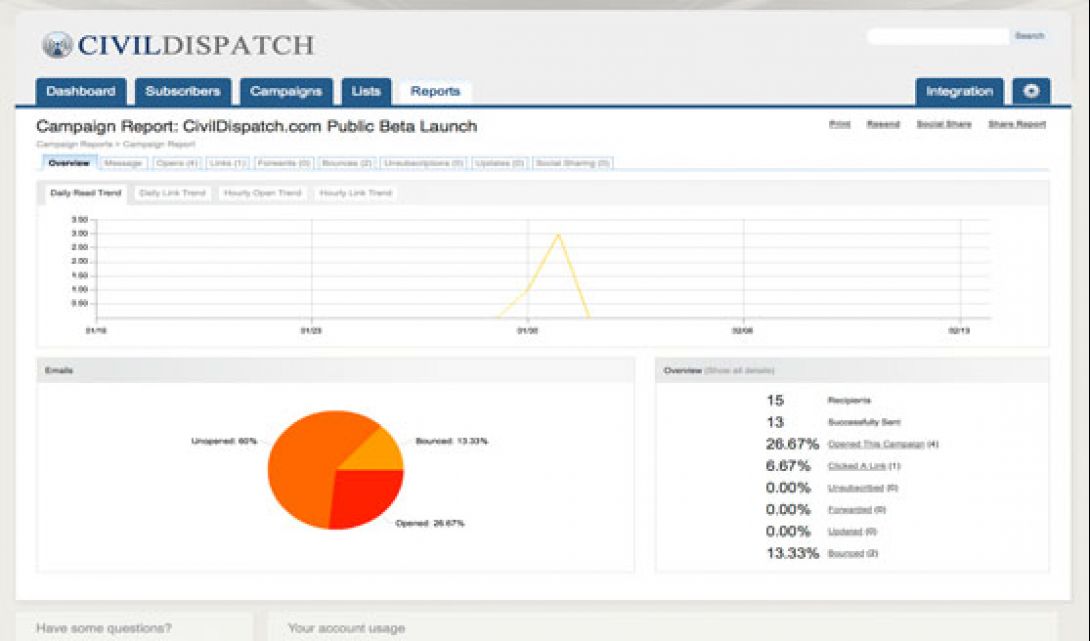
Task: Open the Unsubscriptions (0) sub-tab
Action: pyautogui.click(x=423, y=163)
